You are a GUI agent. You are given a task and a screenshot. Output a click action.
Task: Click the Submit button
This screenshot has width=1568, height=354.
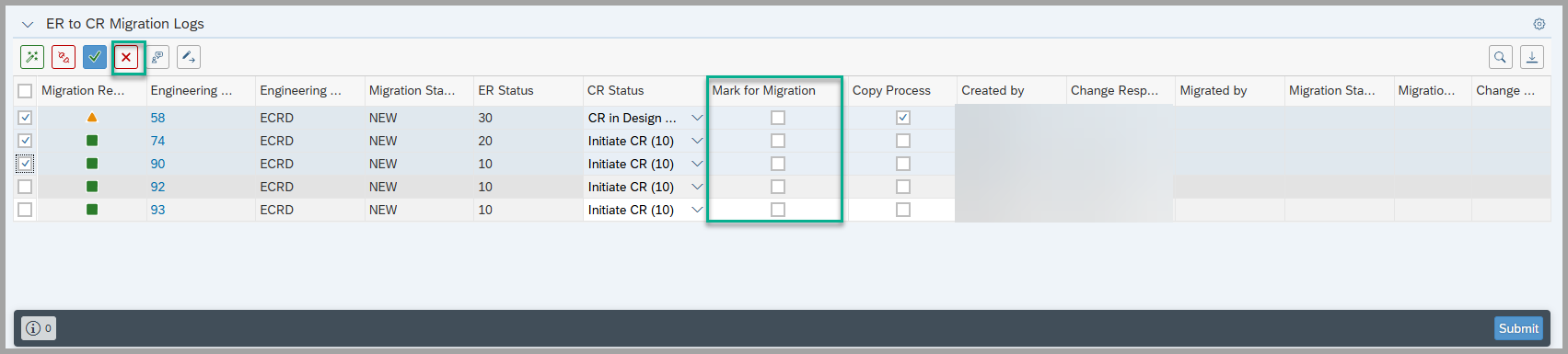[1518, 328]
